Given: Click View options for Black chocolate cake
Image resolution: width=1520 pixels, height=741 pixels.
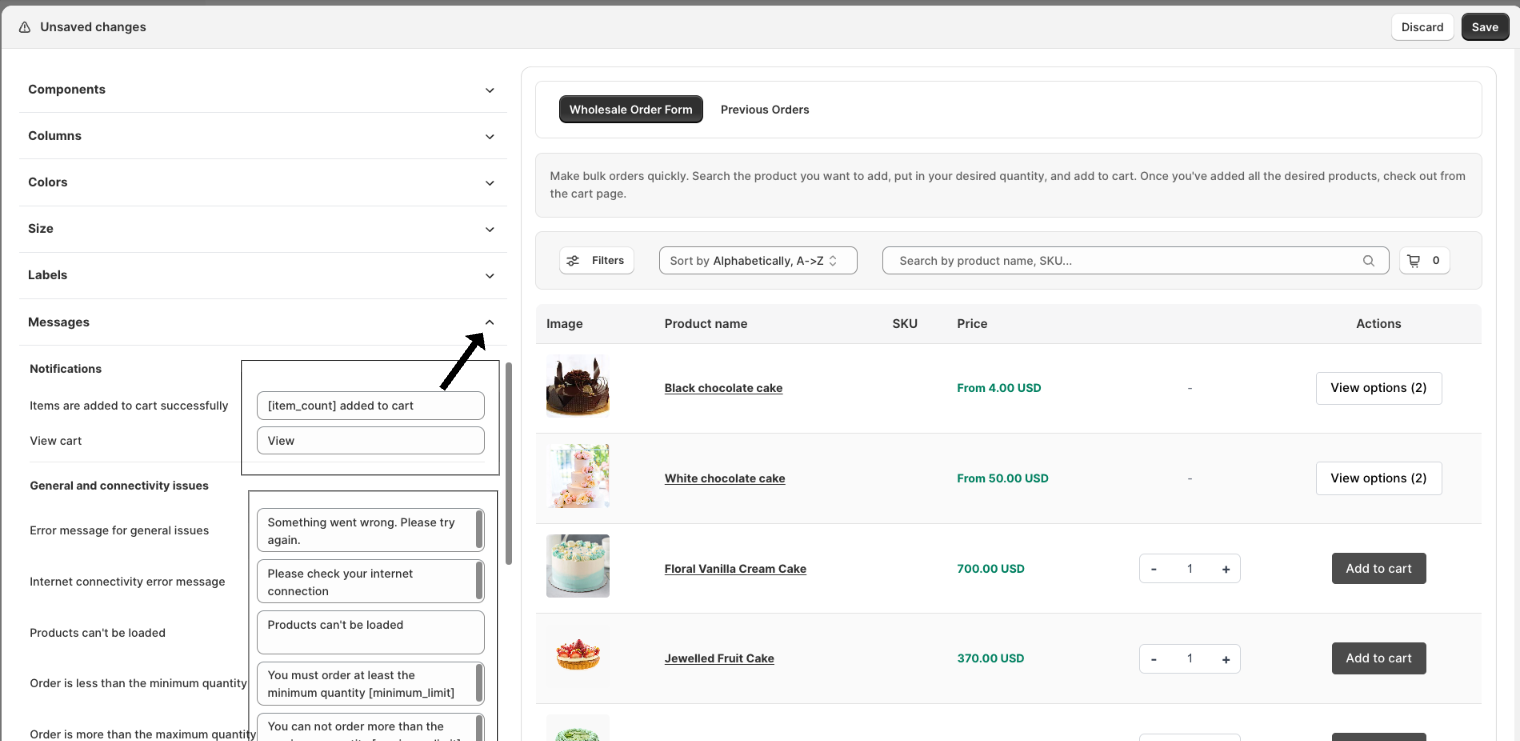Looking at the screenshot, I should [x=1377, y=388].
